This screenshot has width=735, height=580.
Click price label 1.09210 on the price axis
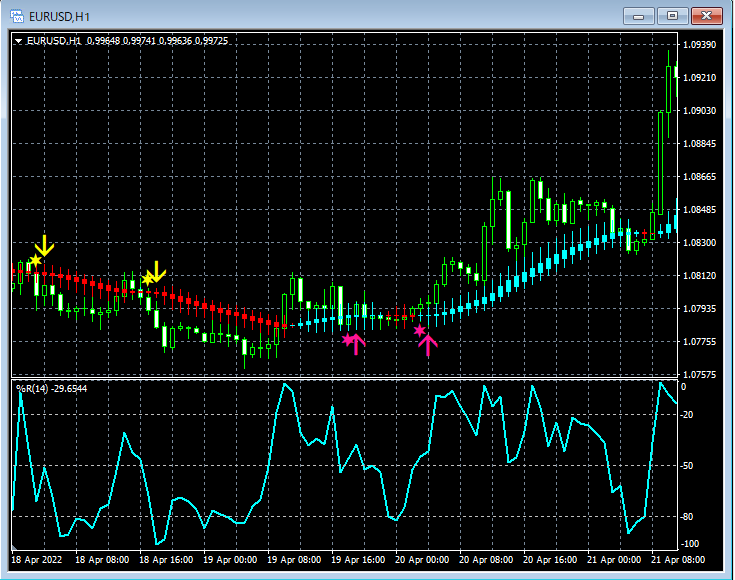pyautogui.click(x=700, y=77)
